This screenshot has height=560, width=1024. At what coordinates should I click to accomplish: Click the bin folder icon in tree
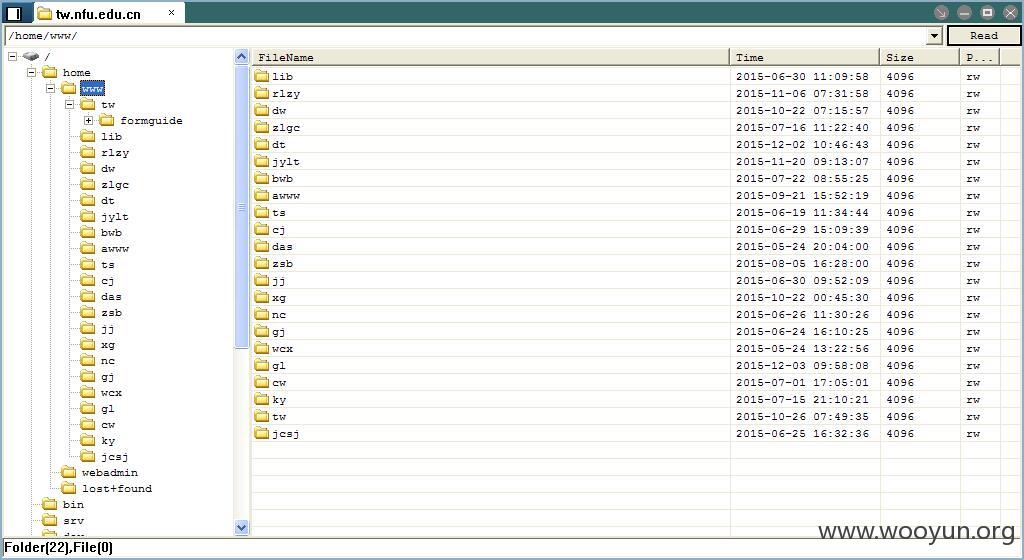50,504
